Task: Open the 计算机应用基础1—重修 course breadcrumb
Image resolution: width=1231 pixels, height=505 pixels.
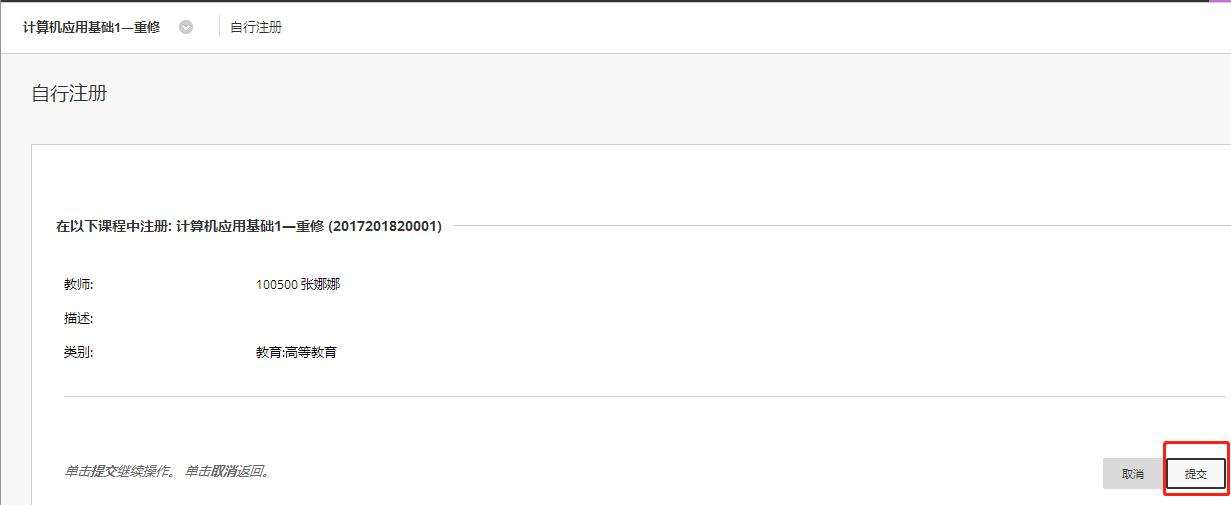Action: (91, 28)
